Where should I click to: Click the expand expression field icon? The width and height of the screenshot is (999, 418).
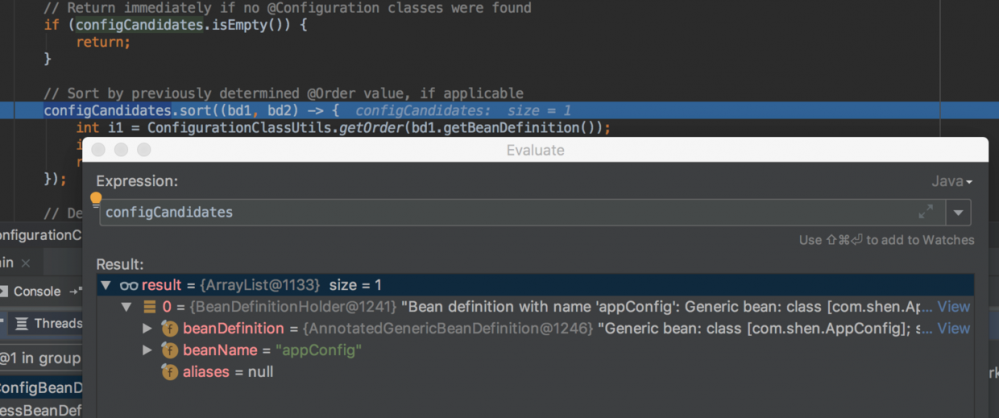click(x=925, y=212)
